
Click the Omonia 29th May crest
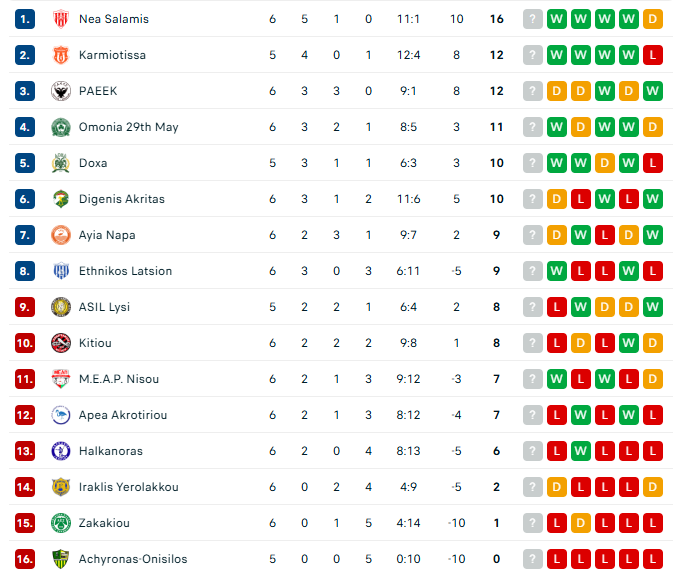coord(60,127)
